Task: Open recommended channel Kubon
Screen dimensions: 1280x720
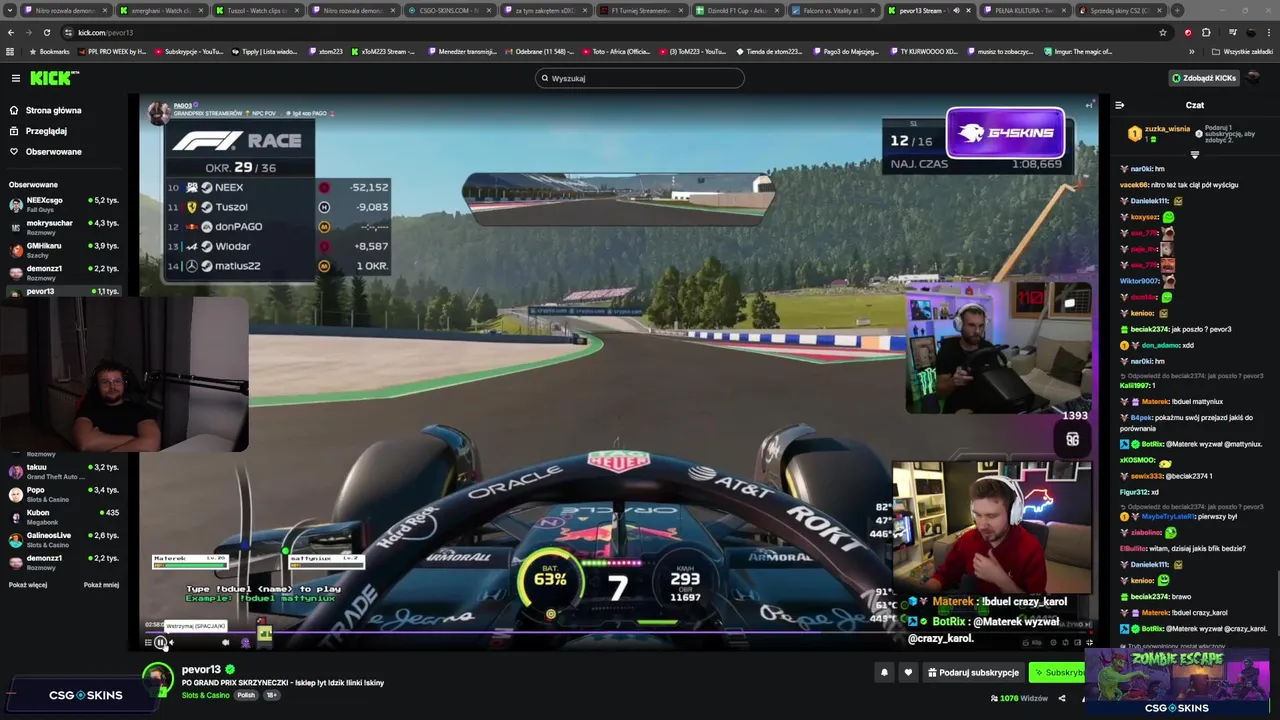Action: coord(64,516)
